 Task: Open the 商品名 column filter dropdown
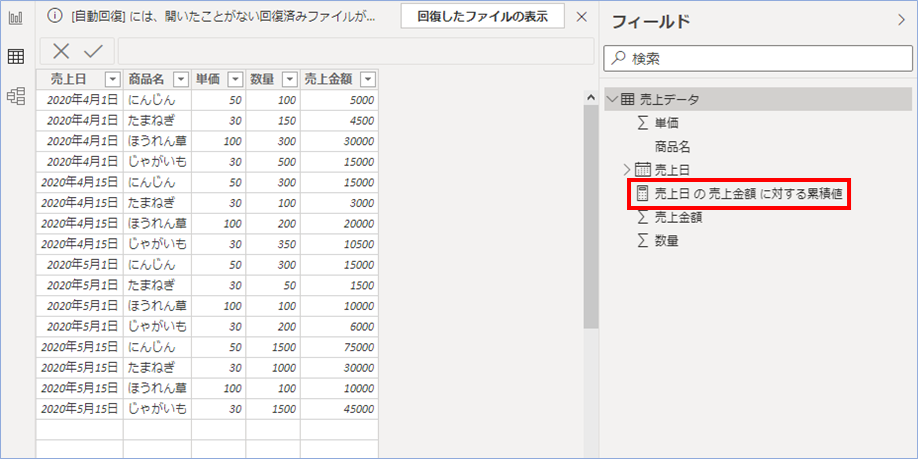(x=181, y=79)
